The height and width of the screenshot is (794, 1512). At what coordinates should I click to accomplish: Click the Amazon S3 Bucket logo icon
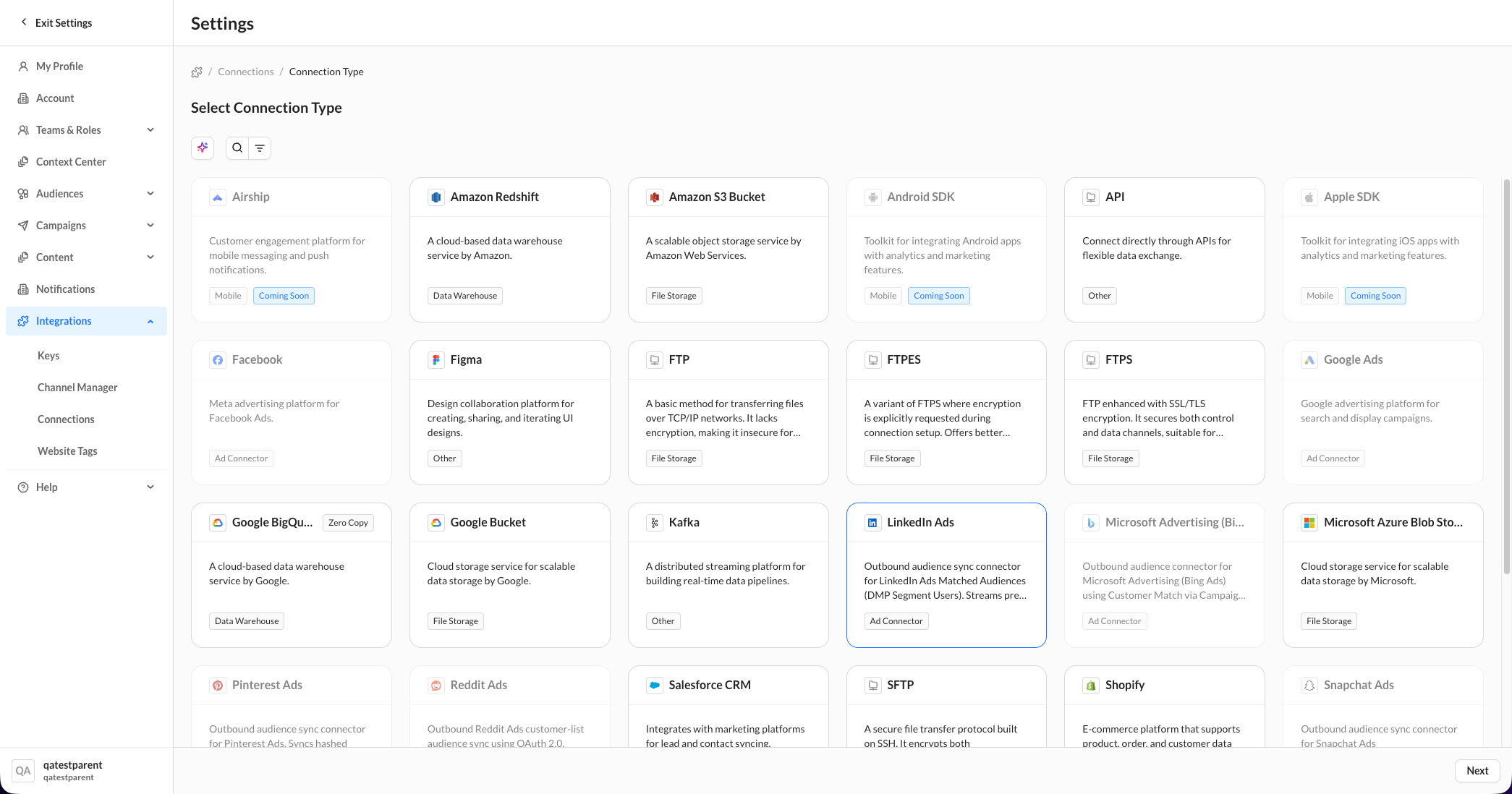654,197
